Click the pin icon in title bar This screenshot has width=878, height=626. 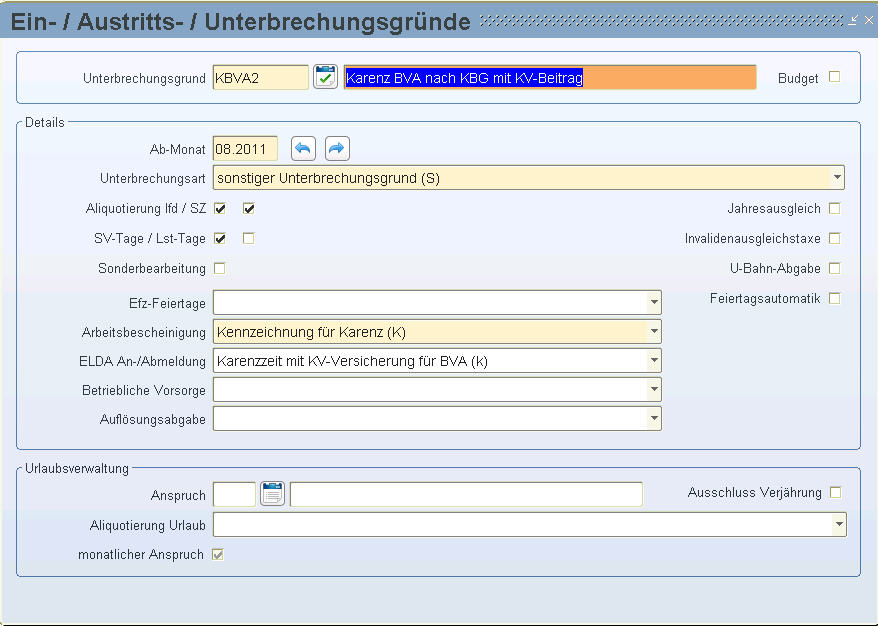[853, 20]
